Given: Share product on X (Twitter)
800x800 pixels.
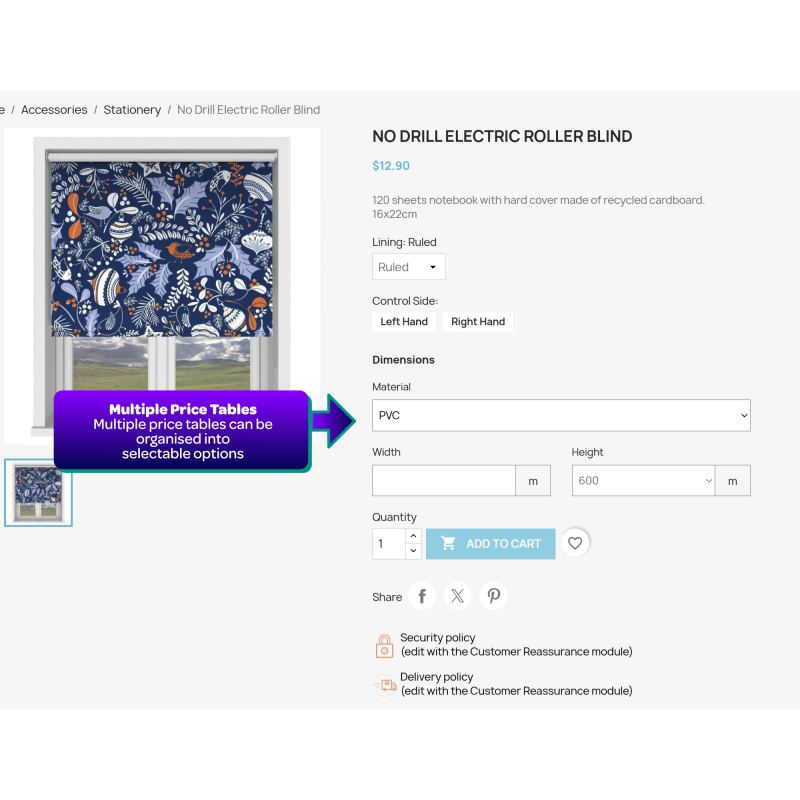Looking at the screenshot, I should point(458,596).
